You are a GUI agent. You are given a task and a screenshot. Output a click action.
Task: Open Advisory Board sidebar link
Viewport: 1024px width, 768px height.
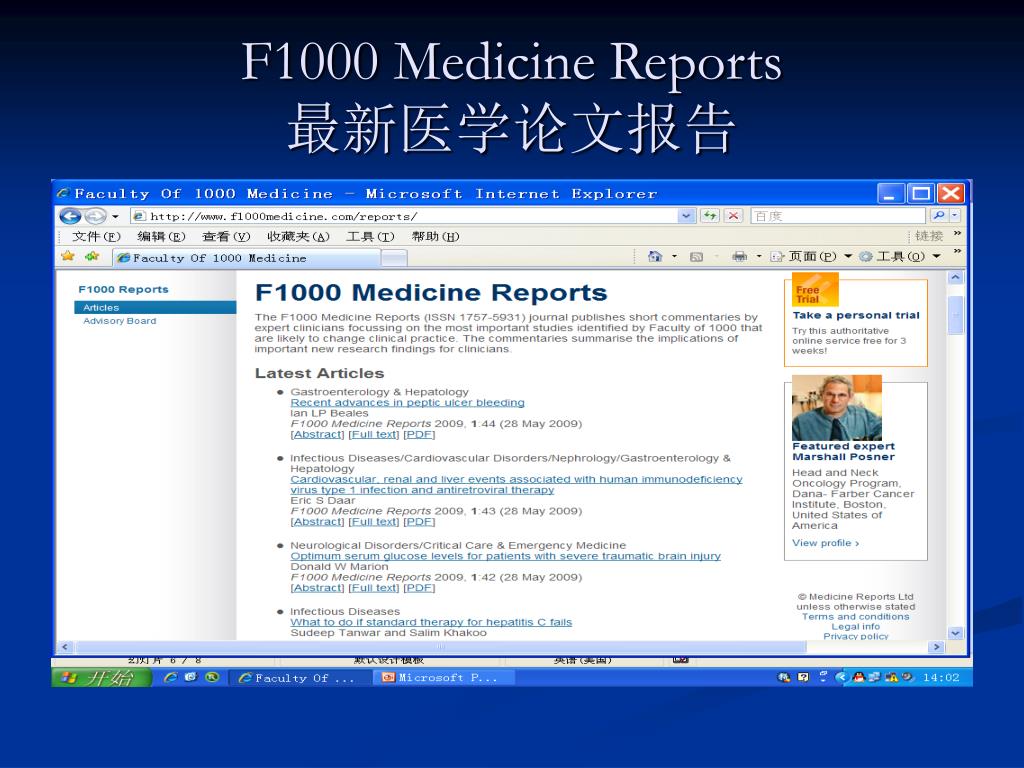[120, 321]
